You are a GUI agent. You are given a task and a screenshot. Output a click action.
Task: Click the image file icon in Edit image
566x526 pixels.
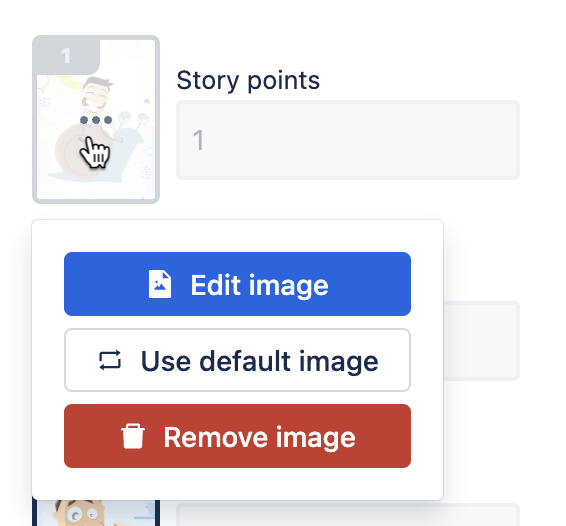point(160,284)
